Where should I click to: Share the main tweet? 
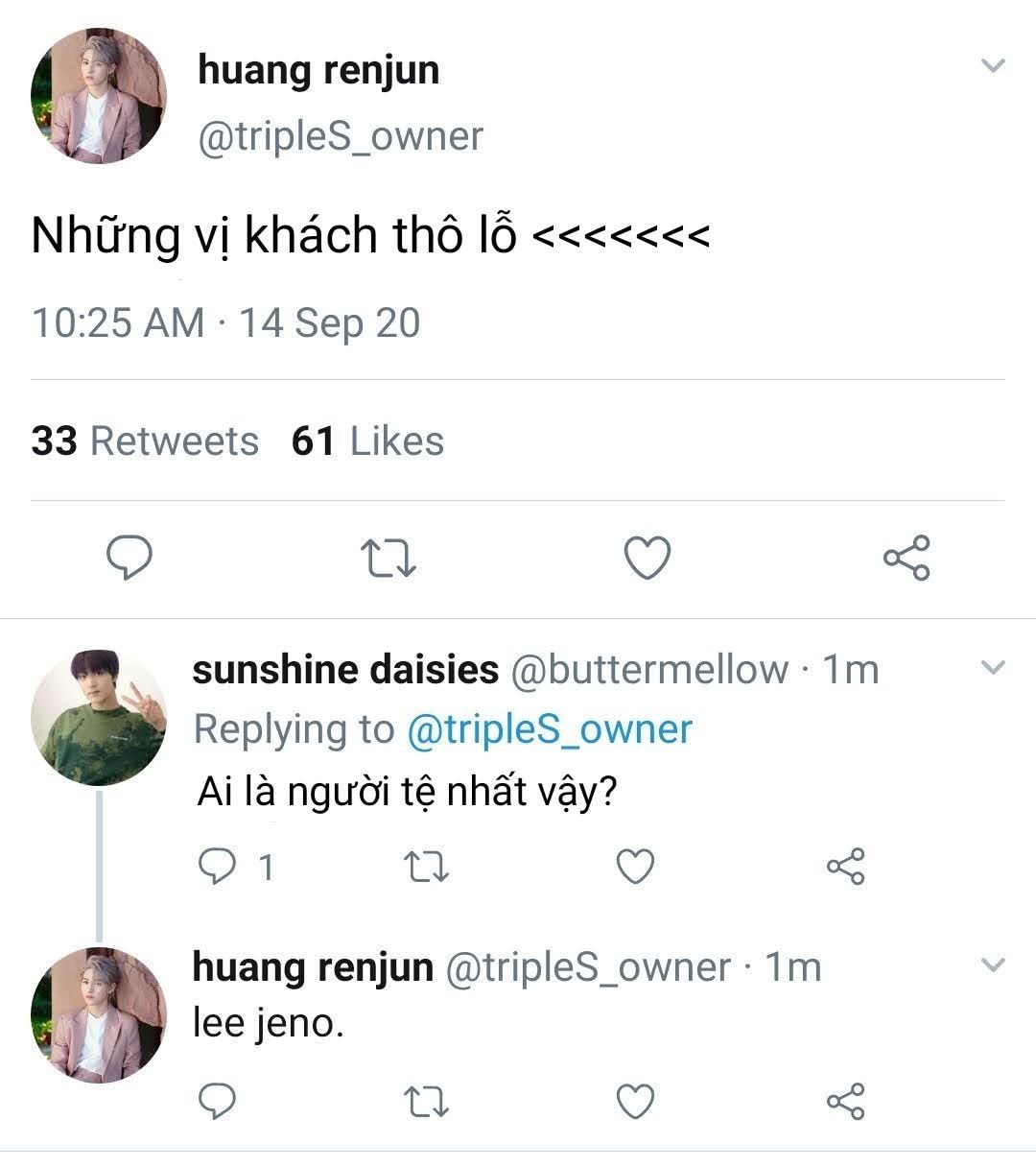pyautogui.click(x=906, y=558)
